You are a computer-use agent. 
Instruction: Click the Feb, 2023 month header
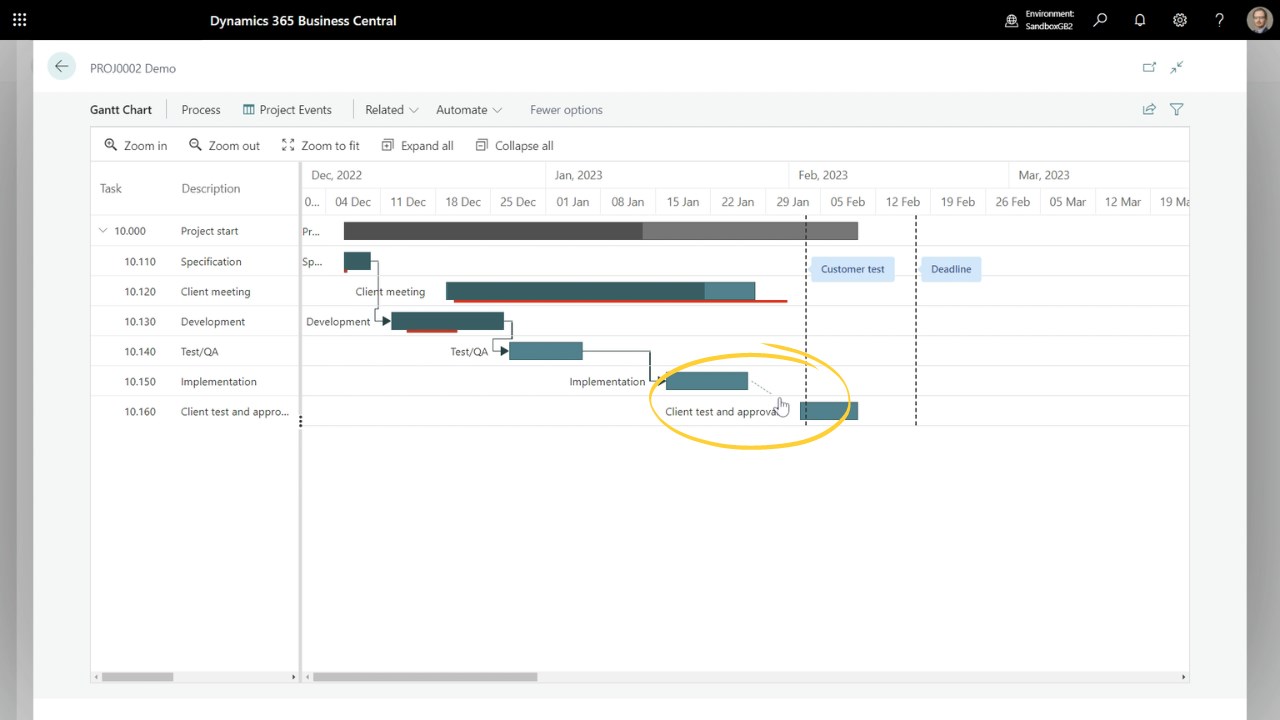pos(823,175)
